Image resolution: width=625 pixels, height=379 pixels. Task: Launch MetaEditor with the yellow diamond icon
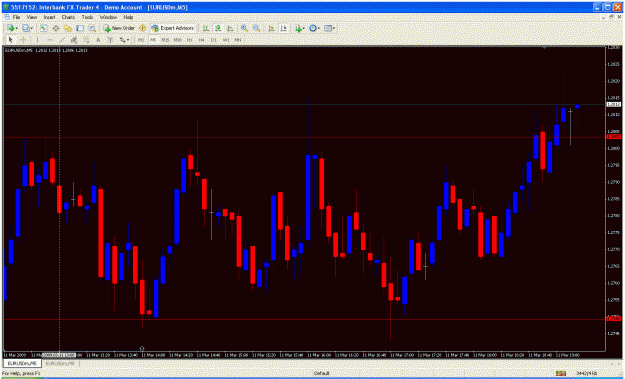[x=142, y=28]
